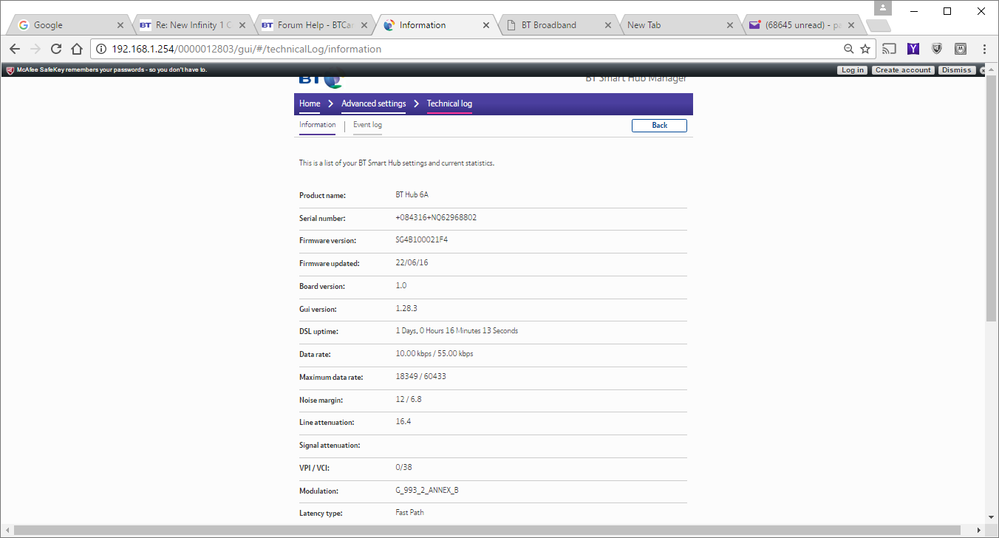Image resolution: width=999 pixels, height=538 pixels.
Task: Click Create account on SafeKey bar
Action: [903, 70]
